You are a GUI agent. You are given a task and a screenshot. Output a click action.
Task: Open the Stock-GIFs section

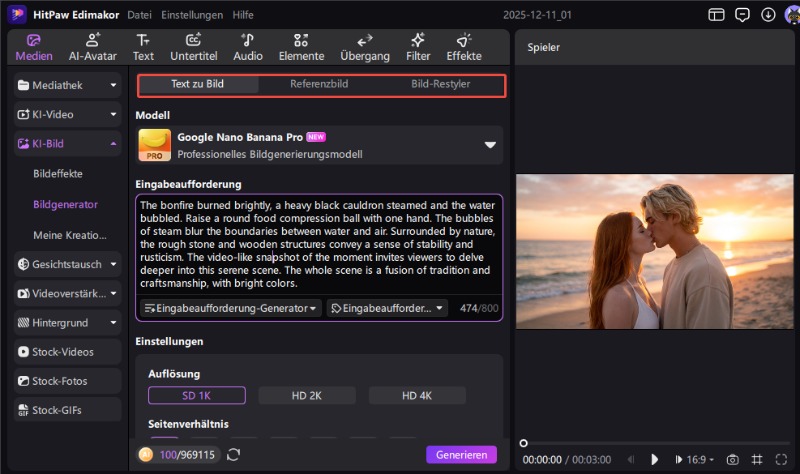(67, 410)
